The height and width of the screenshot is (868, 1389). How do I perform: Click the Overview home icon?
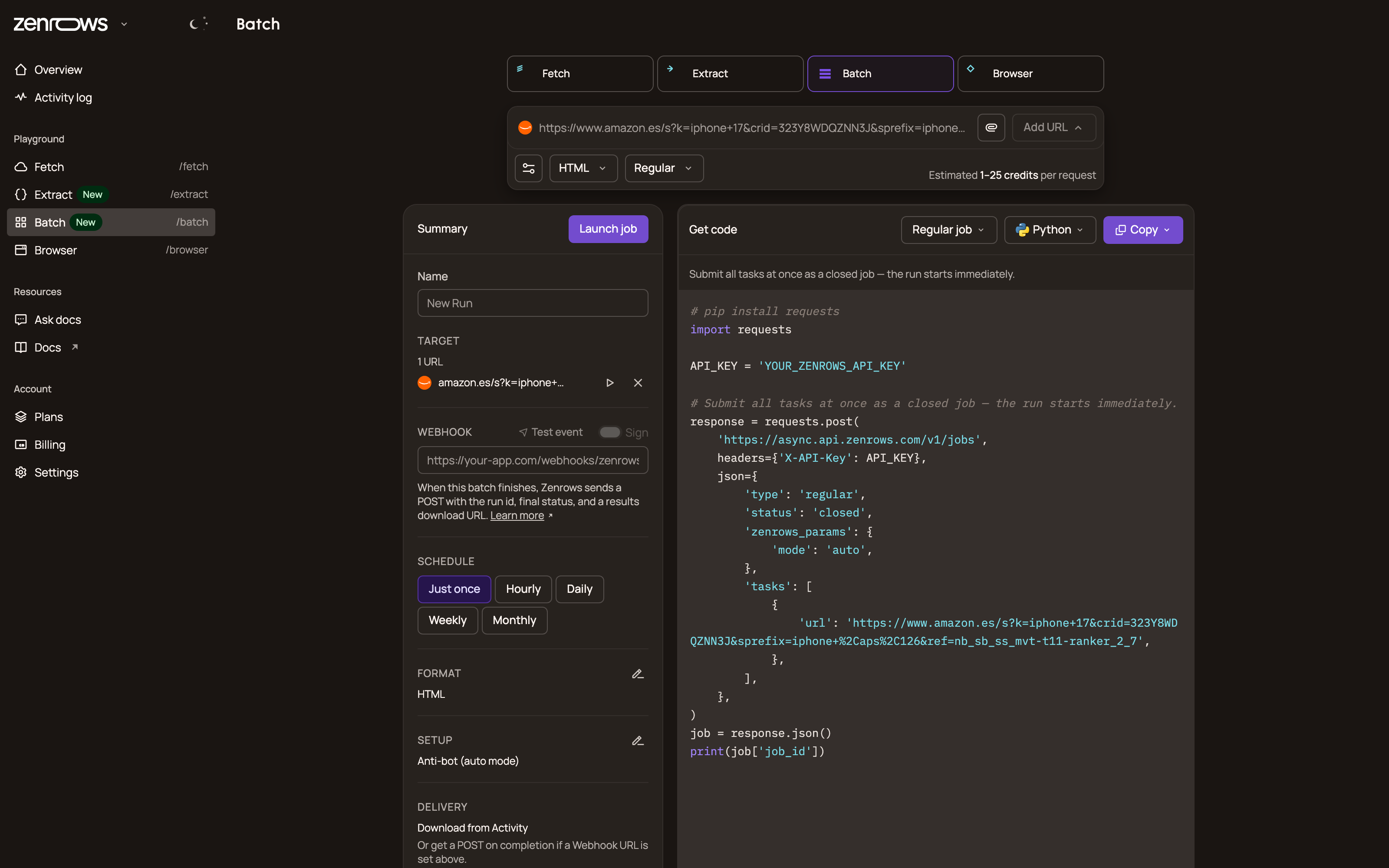[x=21, y=69]
